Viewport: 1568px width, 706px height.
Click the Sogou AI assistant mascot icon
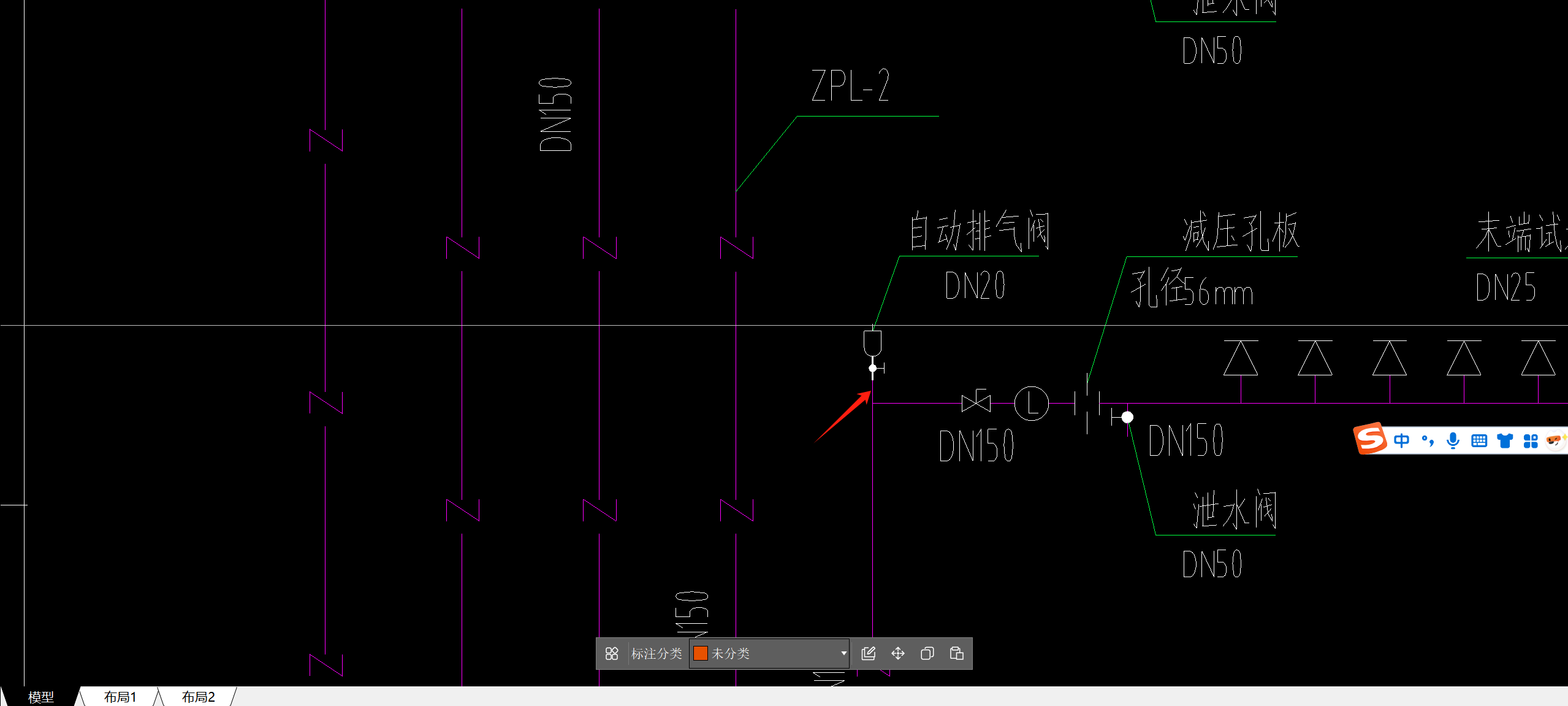click(x=1556, y=440)
